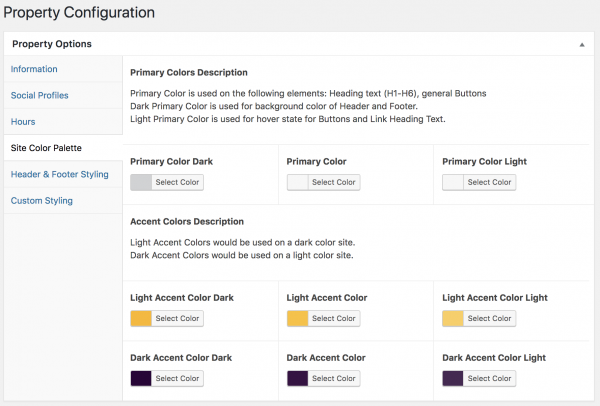Click Light Accent Color Light yellow swatch
This screenshot has width=600, height=406.
pos(453,318)
